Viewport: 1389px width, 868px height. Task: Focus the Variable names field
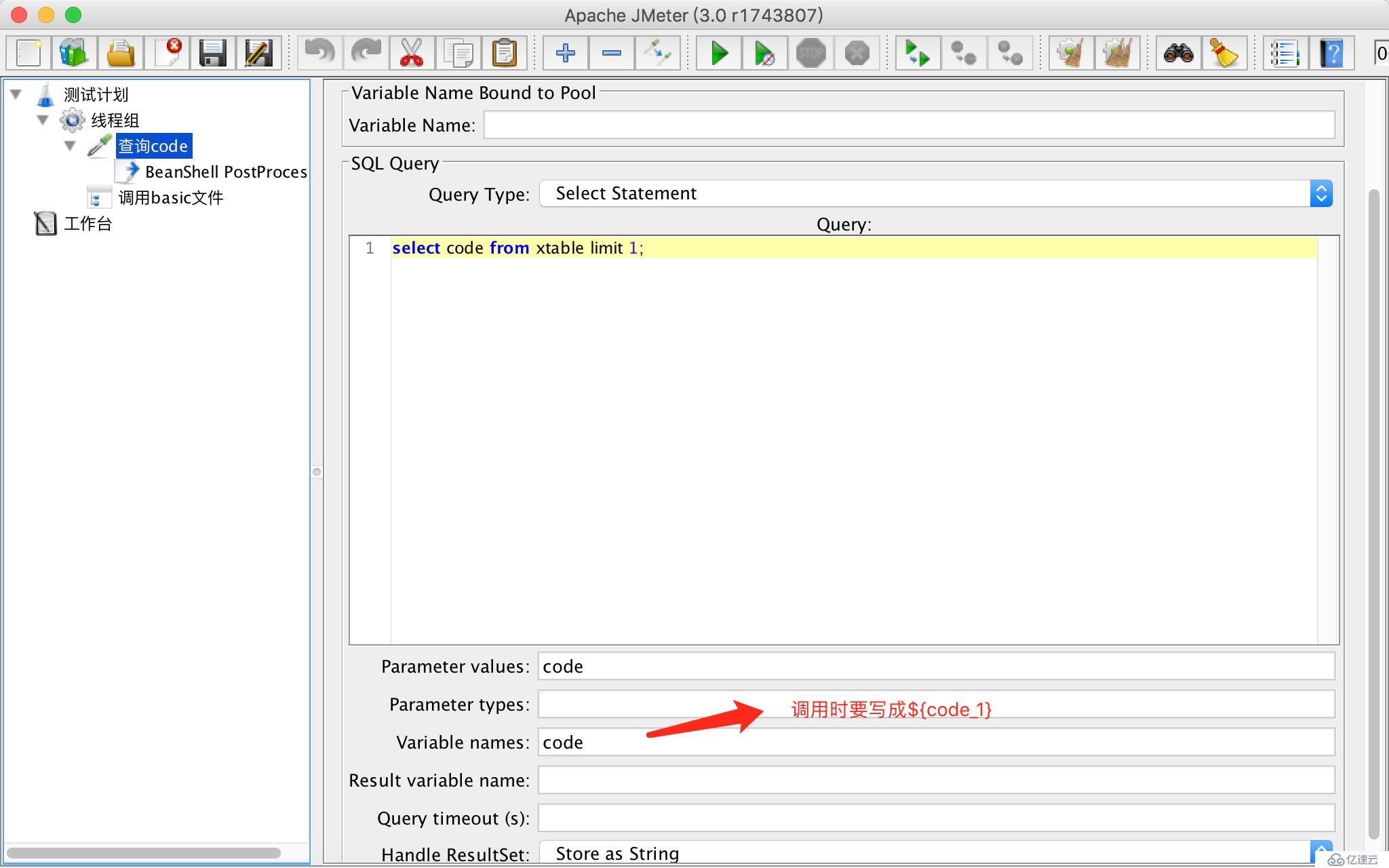[x=936, y=743]
